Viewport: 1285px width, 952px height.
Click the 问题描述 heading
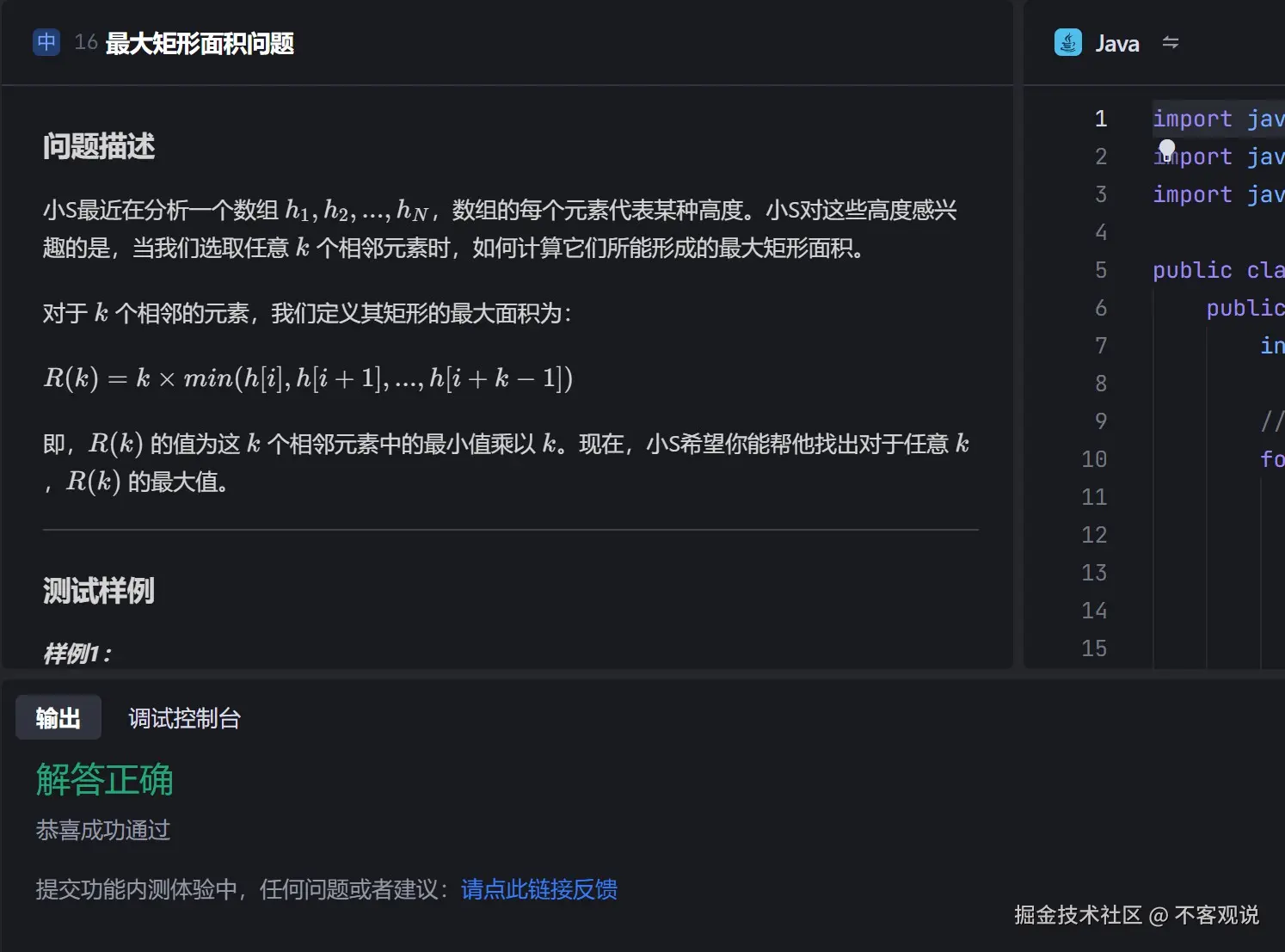(99, 146)
